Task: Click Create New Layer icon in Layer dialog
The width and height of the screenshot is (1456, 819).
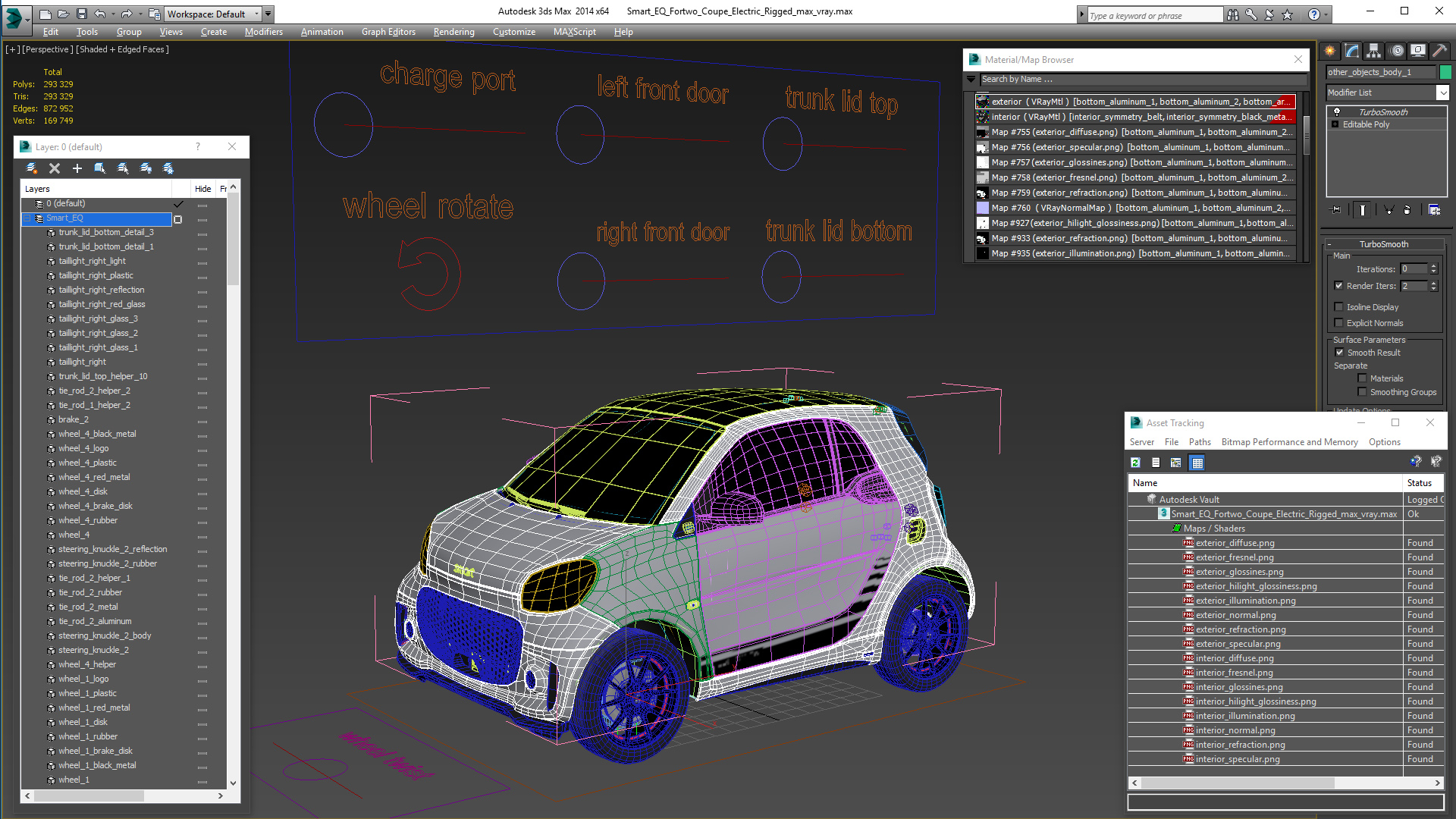Action: coord(31,168)
